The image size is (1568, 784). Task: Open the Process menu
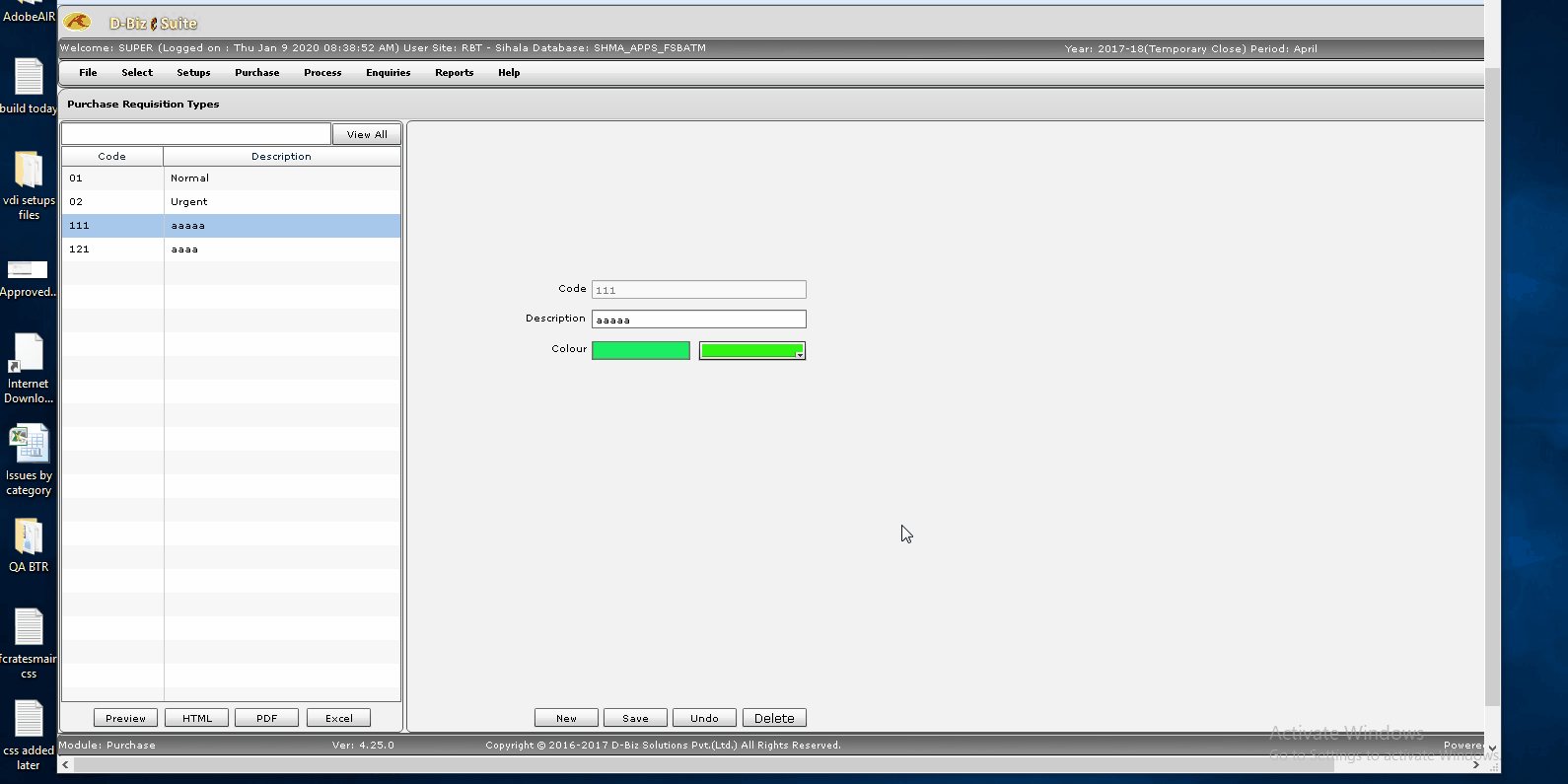click(322, 73)
